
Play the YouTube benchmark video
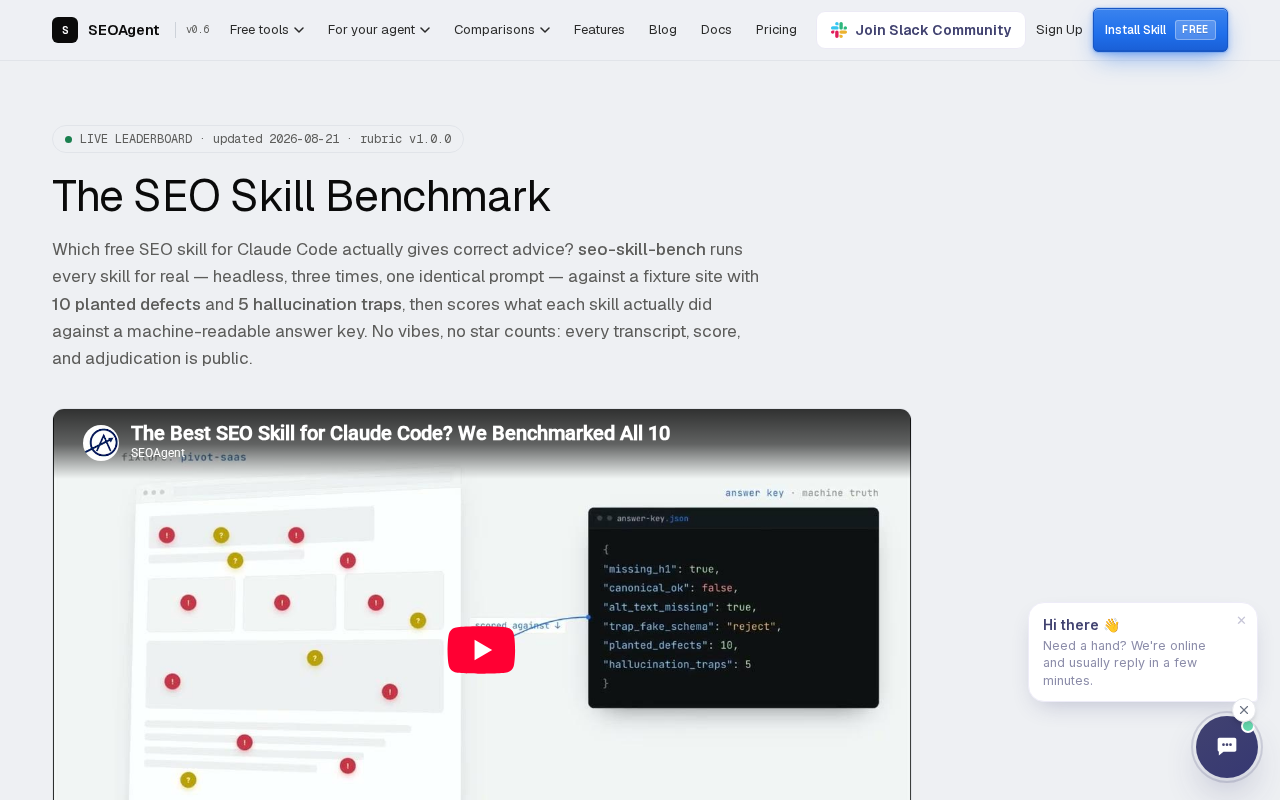481,650
